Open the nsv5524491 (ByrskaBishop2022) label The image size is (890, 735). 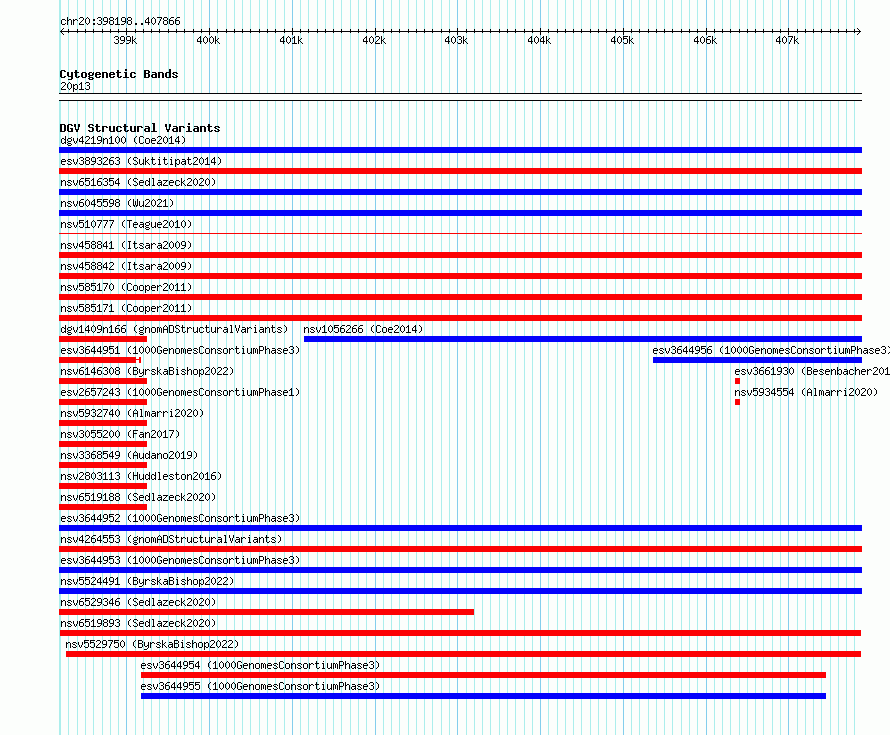(x=147, y=581)
